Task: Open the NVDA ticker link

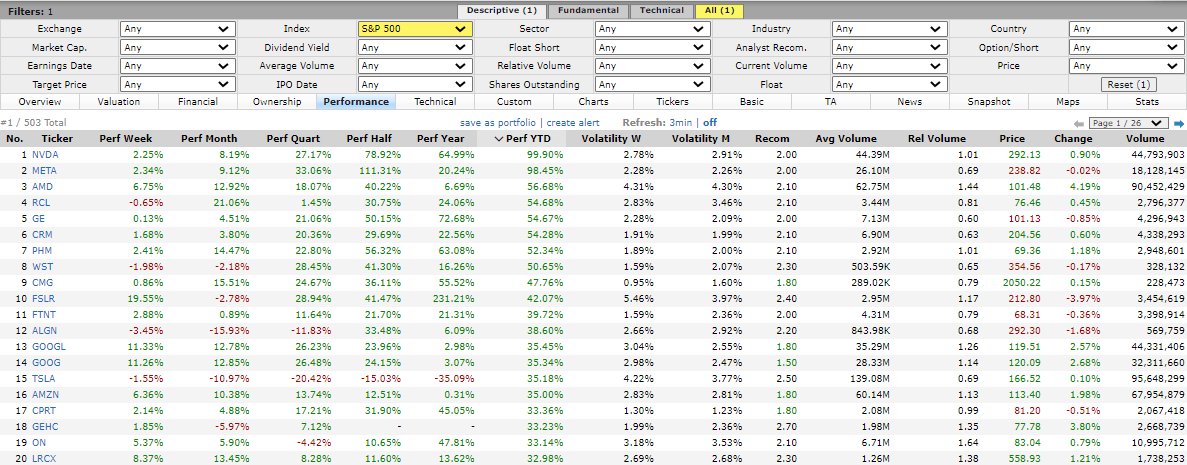Action: click(45, 154)
